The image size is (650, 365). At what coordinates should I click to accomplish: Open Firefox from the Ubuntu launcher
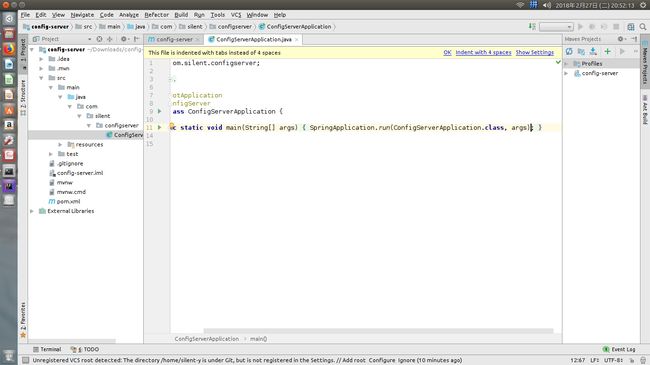(9, 49)
